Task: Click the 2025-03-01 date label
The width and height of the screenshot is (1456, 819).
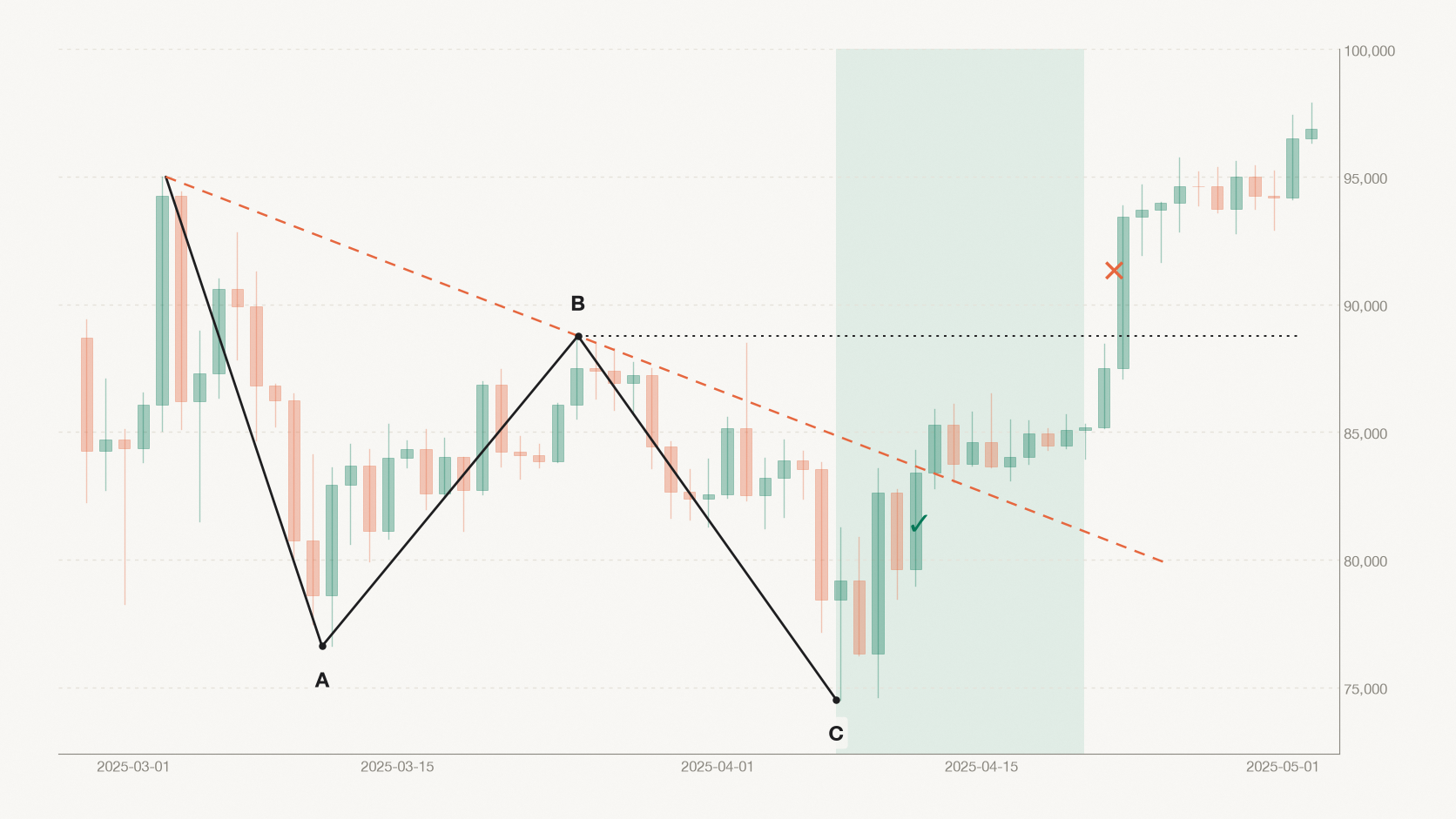Action: 133,767
